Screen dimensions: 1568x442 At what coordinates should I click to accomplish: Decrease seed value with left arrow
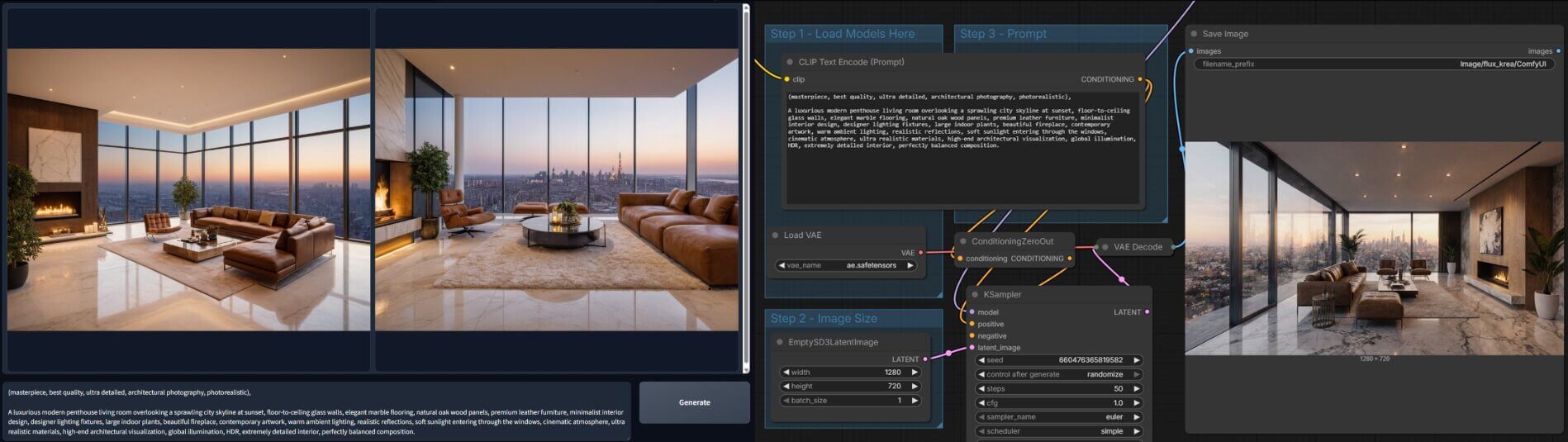pos(981,360)
